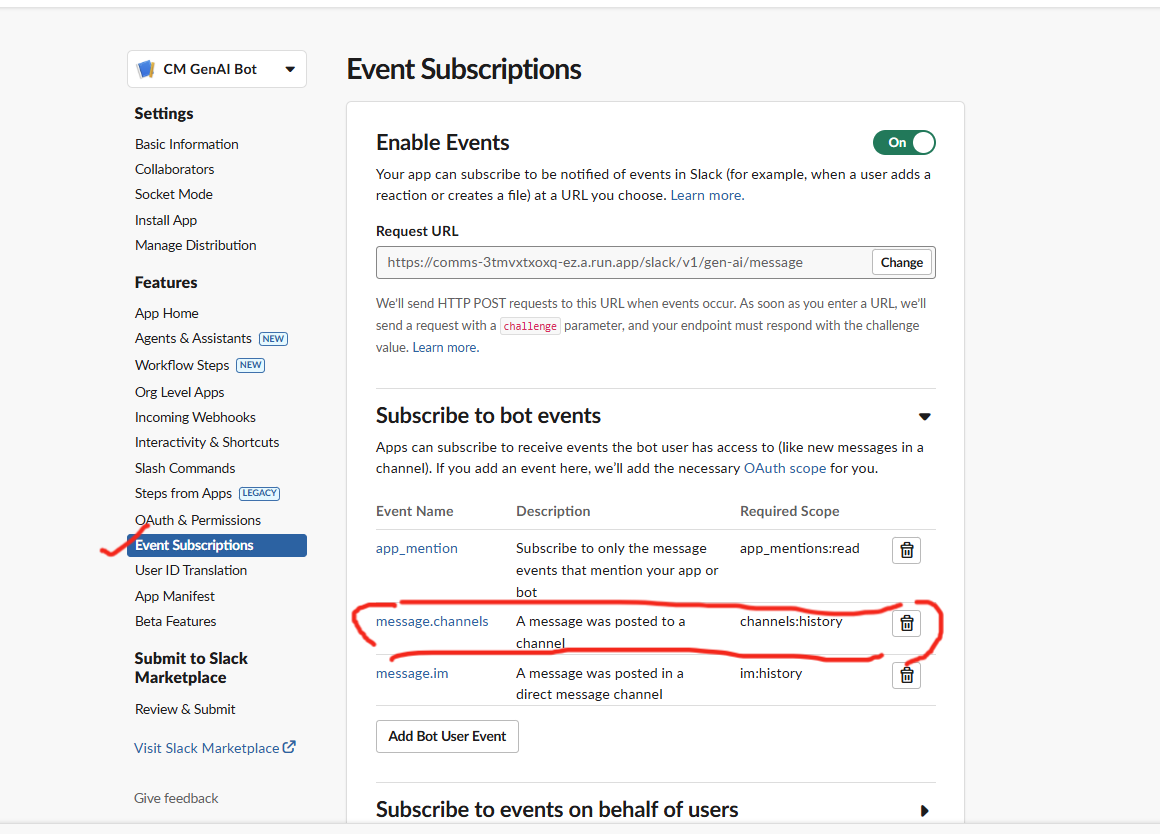
Task: Follow Learn more link under Enable Events
Action: pyautogui.click(x=707, y=195)
